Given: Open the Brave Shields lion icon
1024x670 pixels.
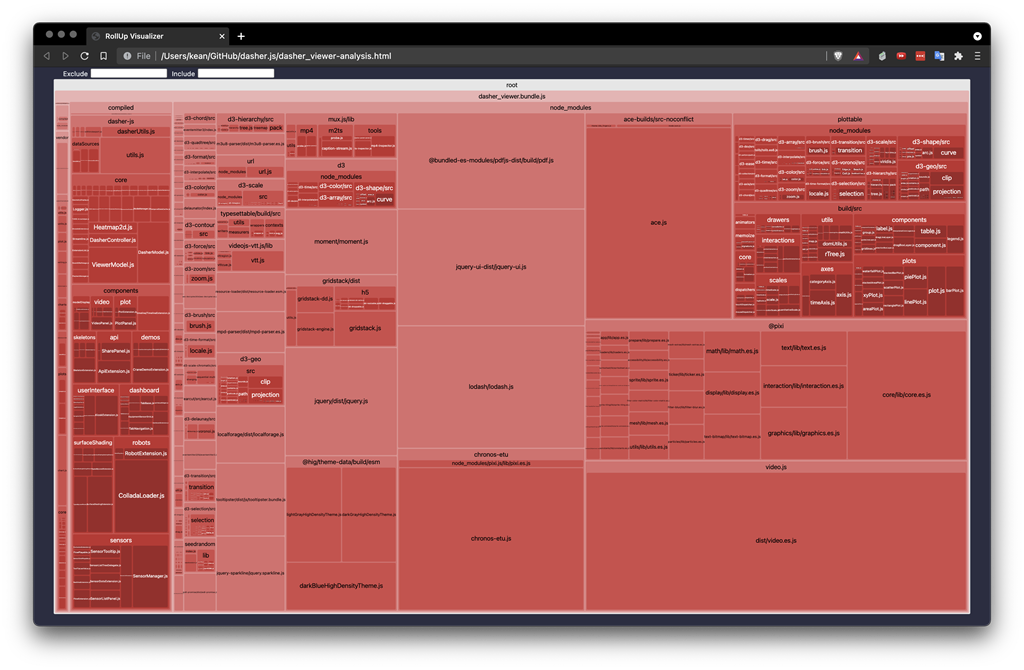Looking at the screenshot, I should 839,56.
